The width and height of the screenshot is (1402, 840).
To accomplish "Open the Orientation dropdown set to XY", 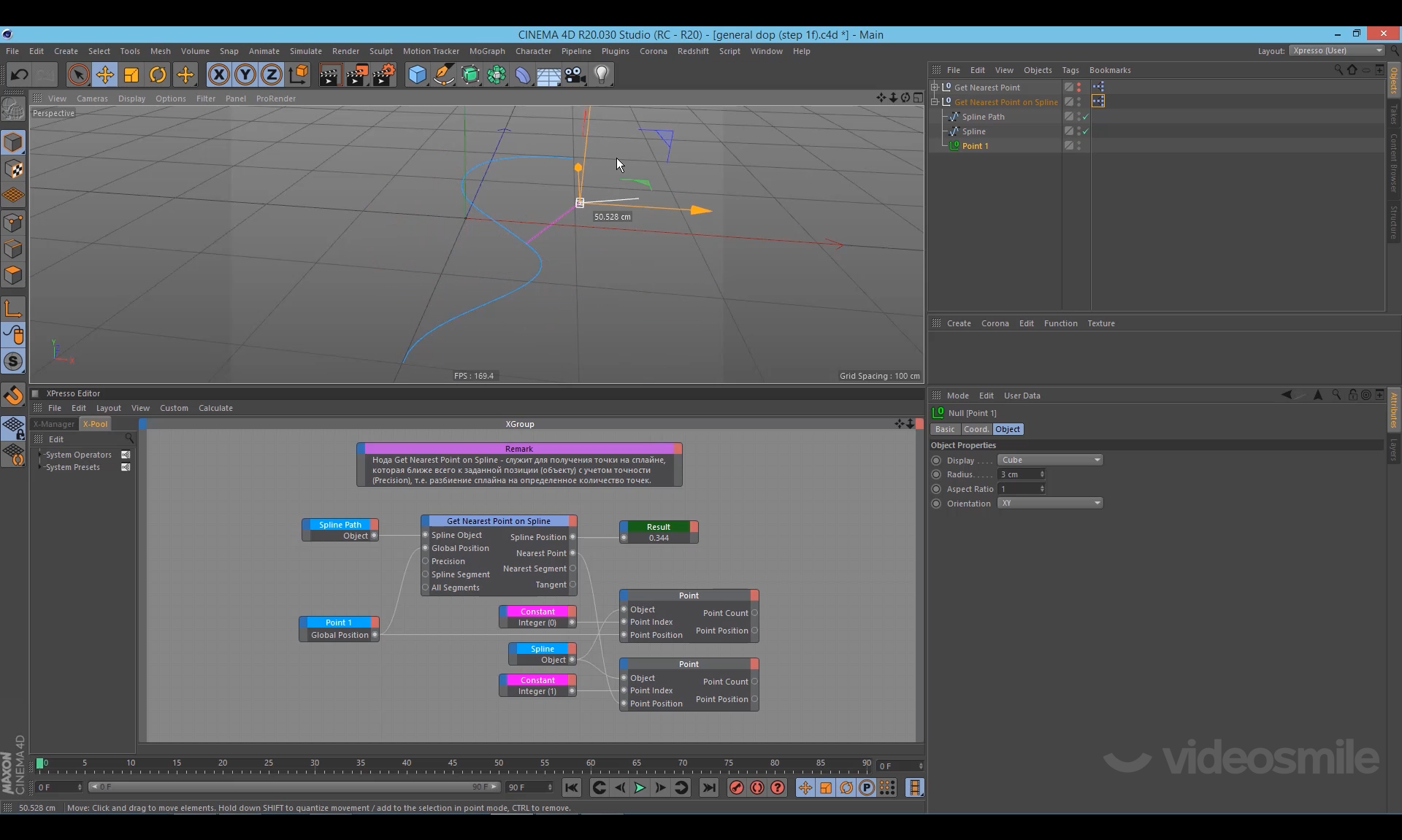I will 1049,503.
